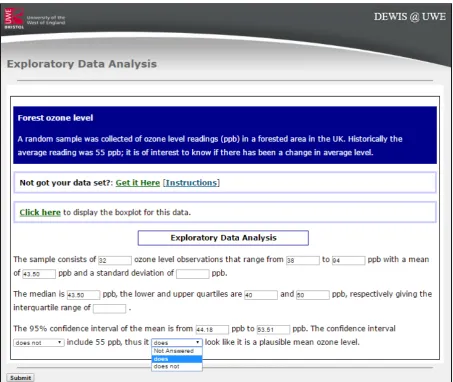
Task: Click the open 'does' look-like dropdown
Action: pyautogui.click(x=177, y=343)
